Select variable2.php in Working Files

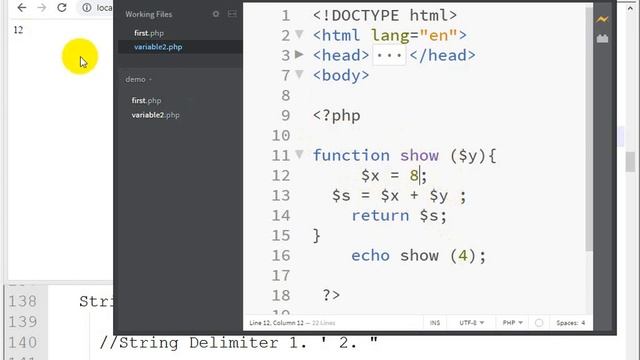pos(158,47)
